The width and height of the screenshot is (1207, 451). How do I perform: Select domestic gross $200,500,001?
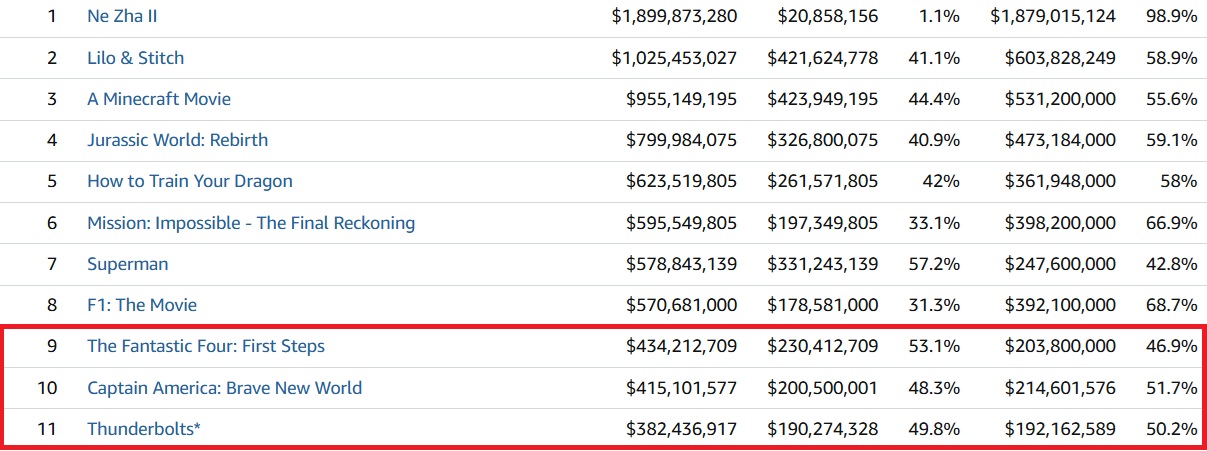click(823, 388)
